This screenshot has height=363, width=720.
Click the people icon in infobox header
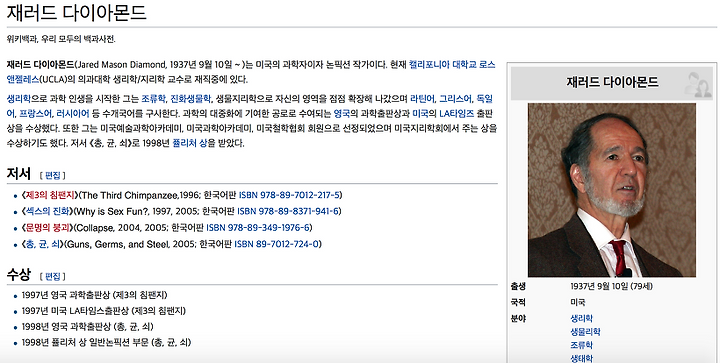[x=698, y=84]
